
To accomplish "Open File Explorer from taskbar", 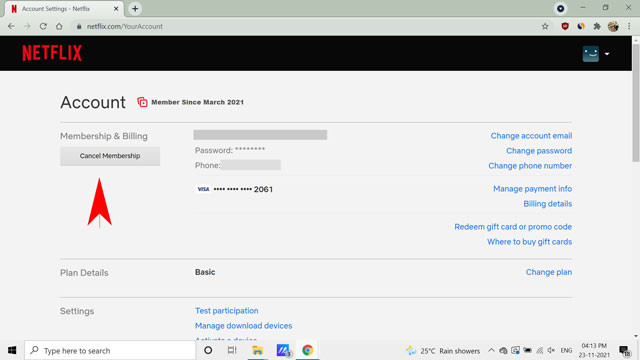I will (x=258, y=350).
